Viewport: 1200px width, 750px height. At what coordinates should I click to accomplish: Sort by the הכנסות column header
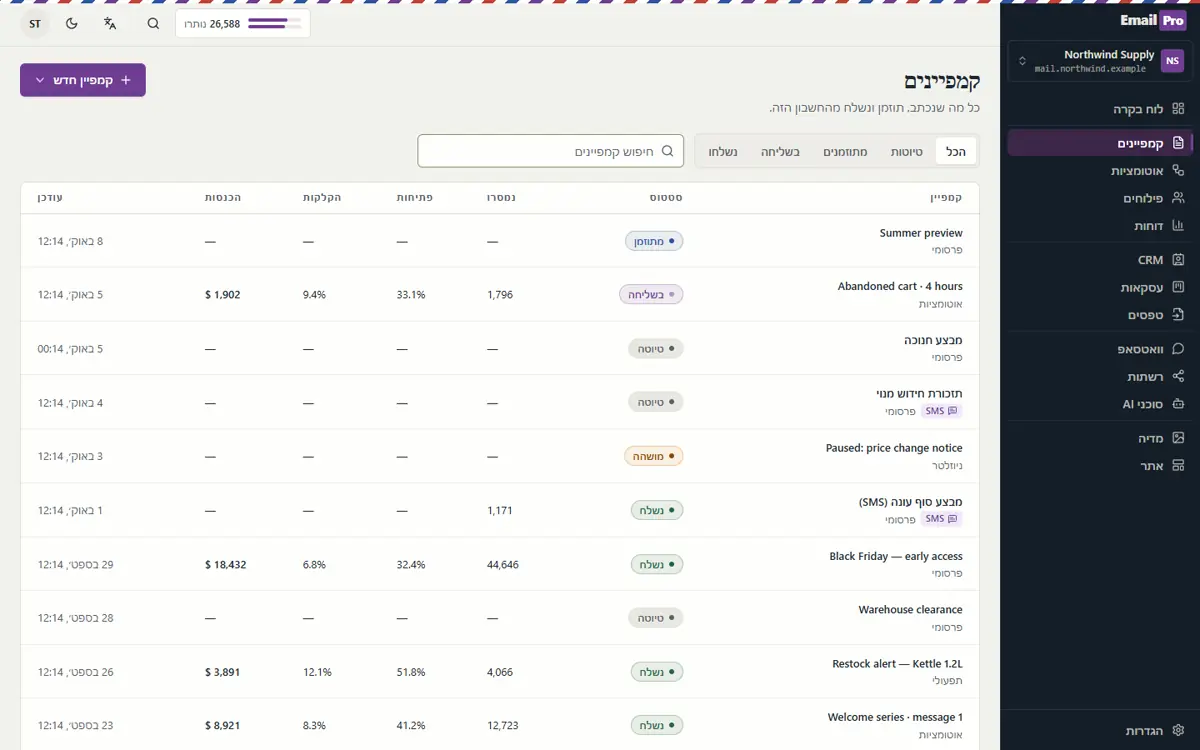pyautogui.click(x=223, y=198)
